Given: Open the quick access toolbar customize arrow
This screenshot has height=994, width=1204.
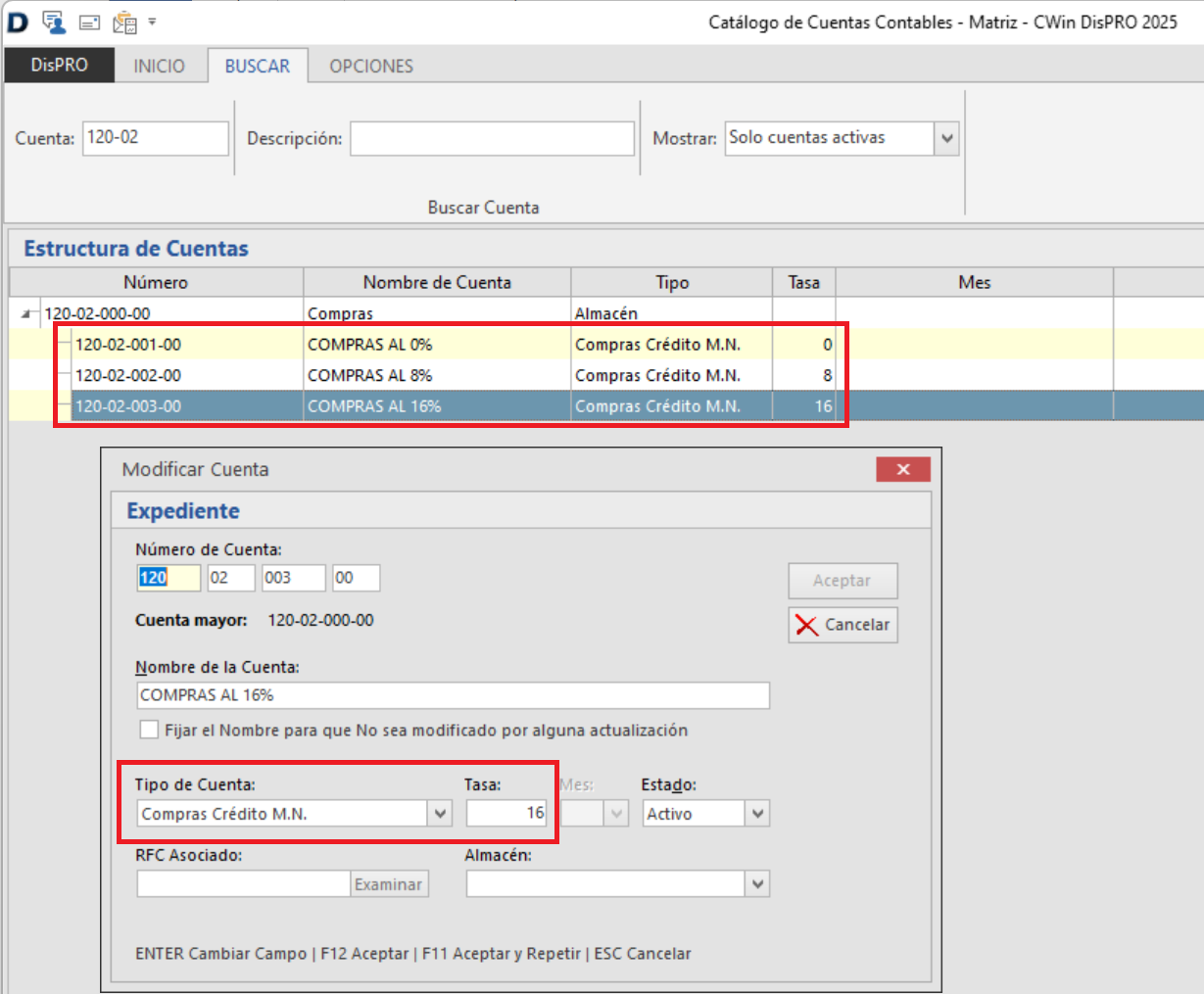Looking at the screenshot, I should [x=152, y=22].
